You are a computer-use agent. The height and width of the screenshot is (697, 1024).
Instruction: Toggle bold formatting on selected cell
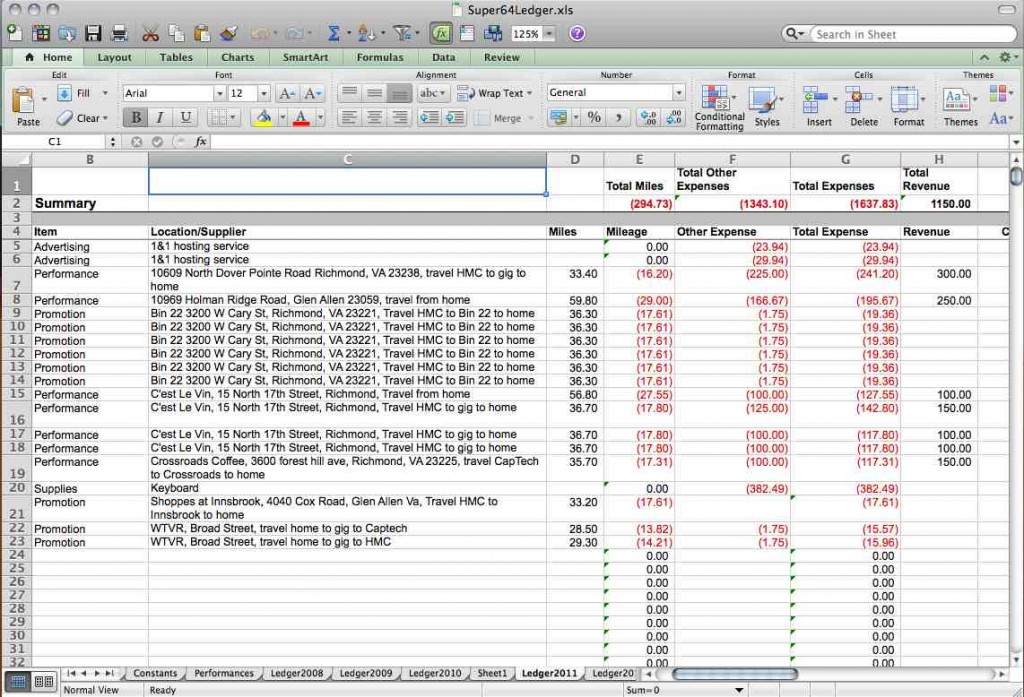(x=134, y=117)
